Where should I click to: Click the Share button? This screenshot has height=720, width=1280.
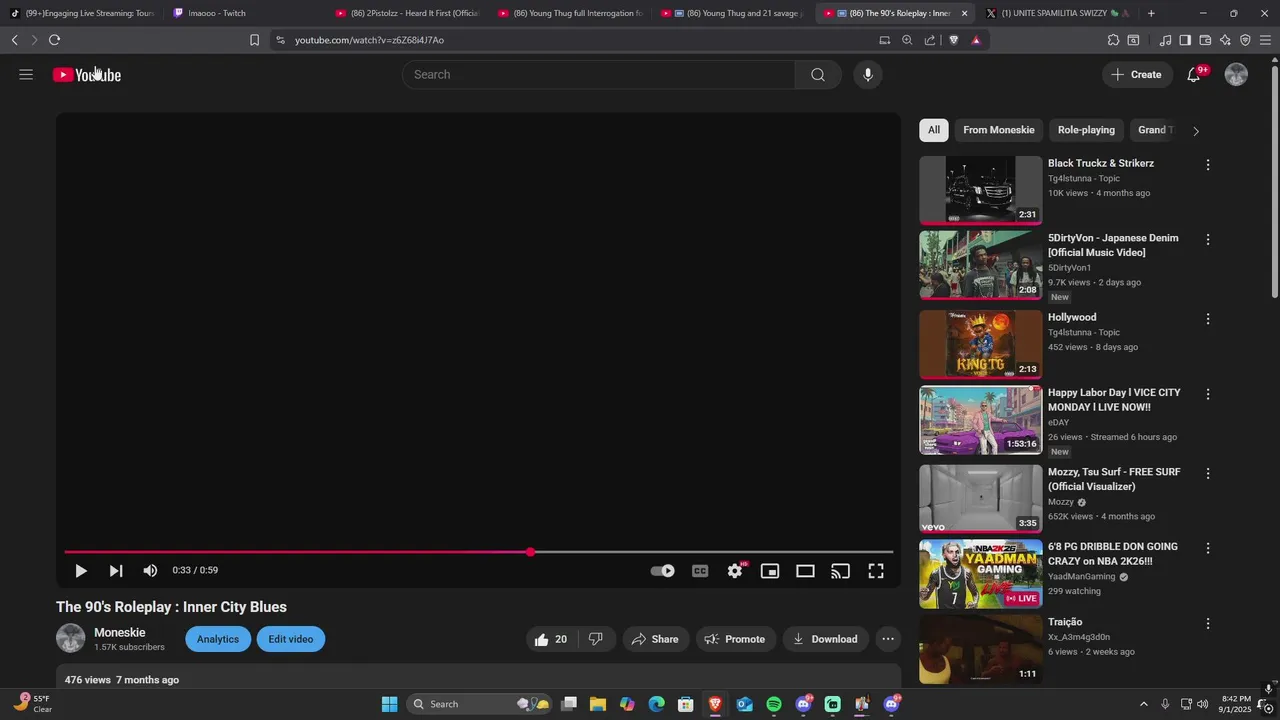click(655, 639)
